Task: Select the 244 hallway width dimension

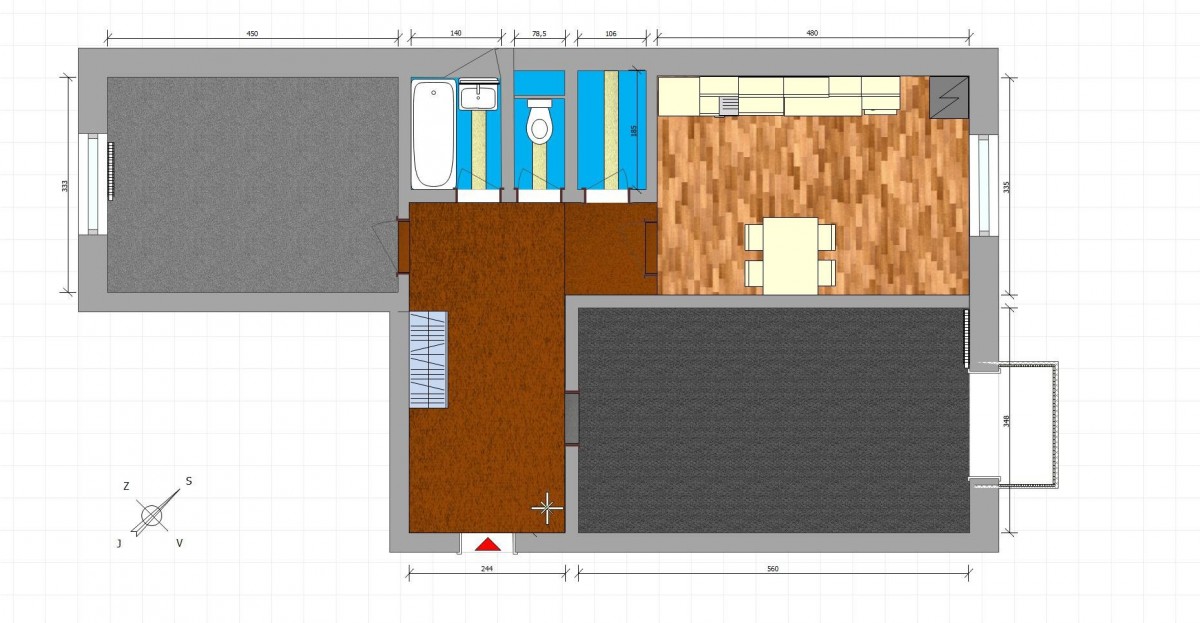Action: click(487, 569)
